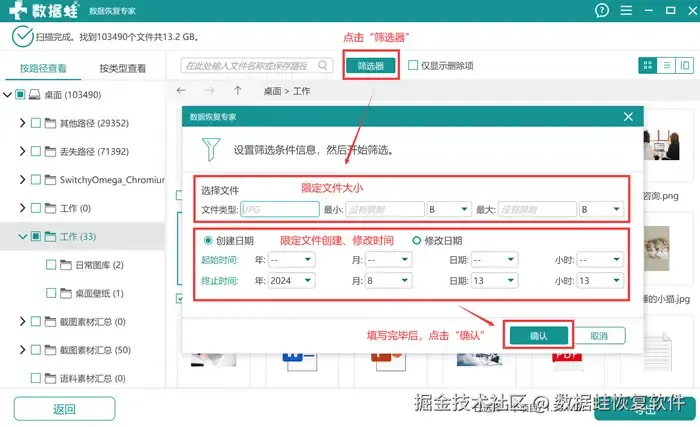Click the 丢失路径 folder icon
700x427 pixels.
coord(50,151)
